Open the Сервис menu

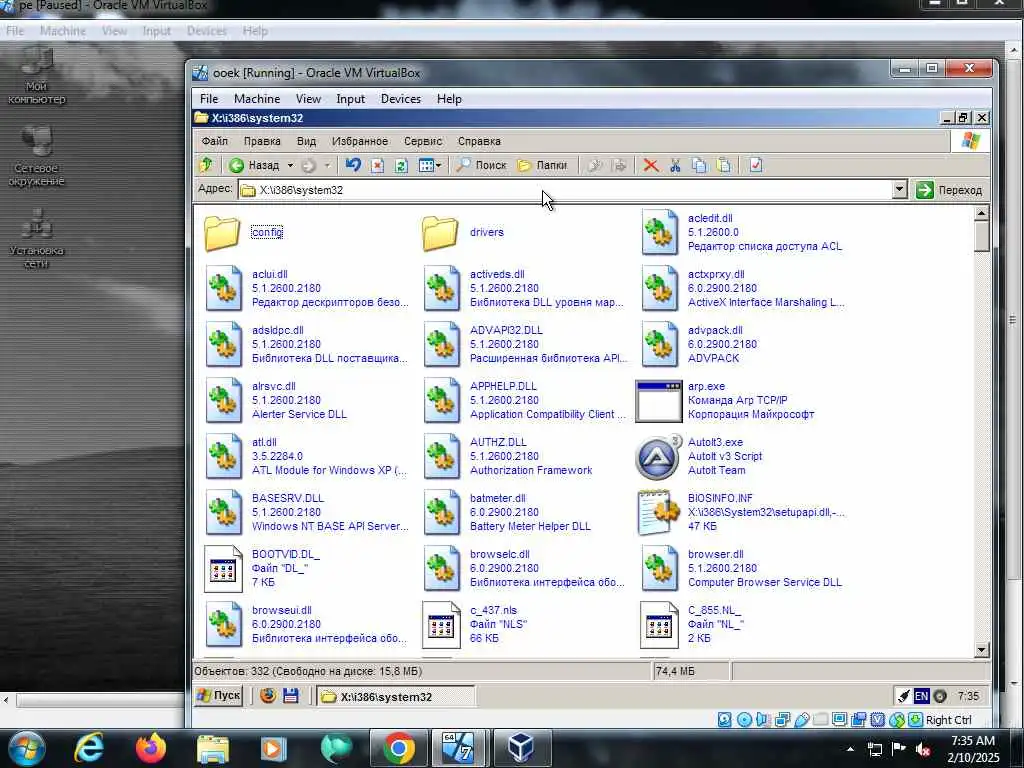pos(423,141)
